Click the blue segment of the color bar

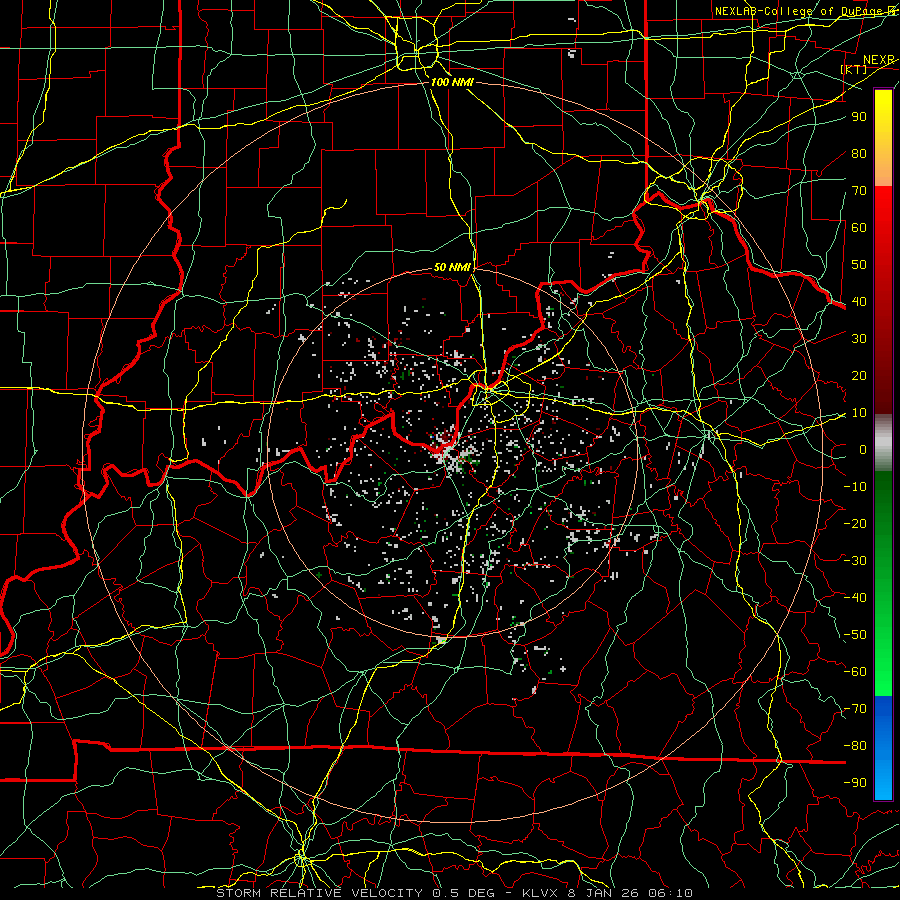pos(883,748)
